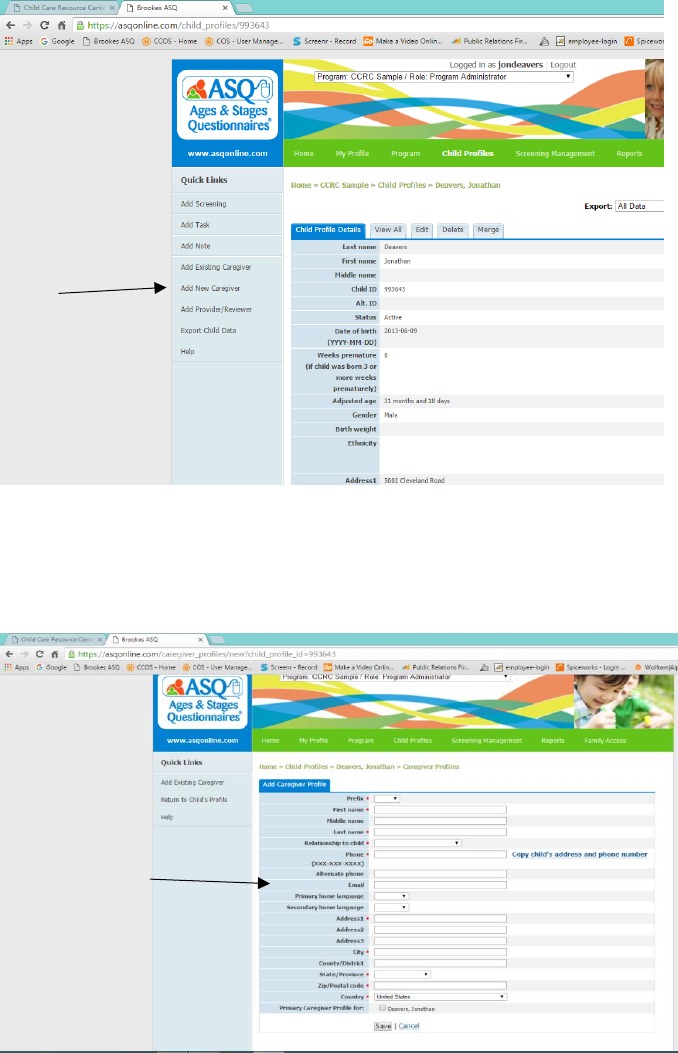Image resolution: width=678 pixels, height=1053 pixels.
Task: Select the State/Province dropdown
Action: pyautogui.click(x=402, y=974)
